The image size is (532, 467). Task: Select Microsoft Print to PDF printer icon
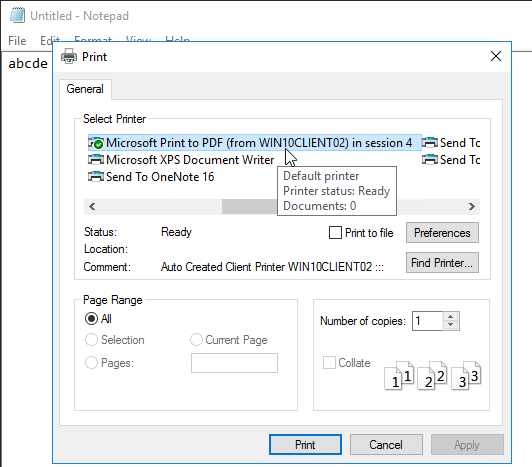pos(96,143)
